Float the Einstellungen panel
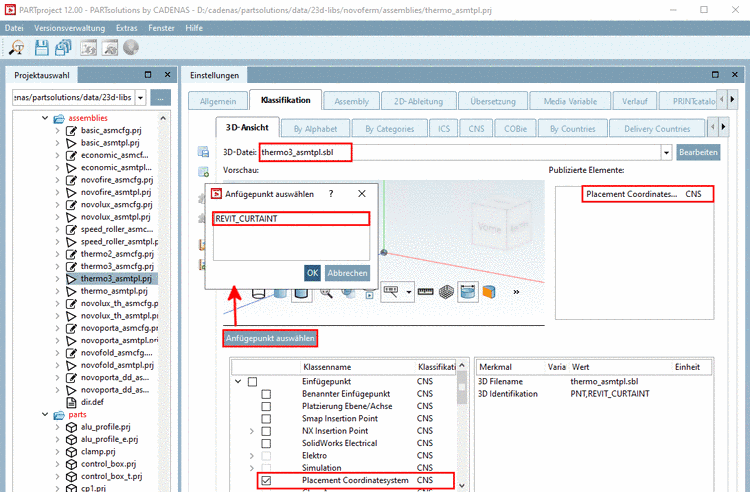Viewport: 750px width, 492px height. pos(715,75)
